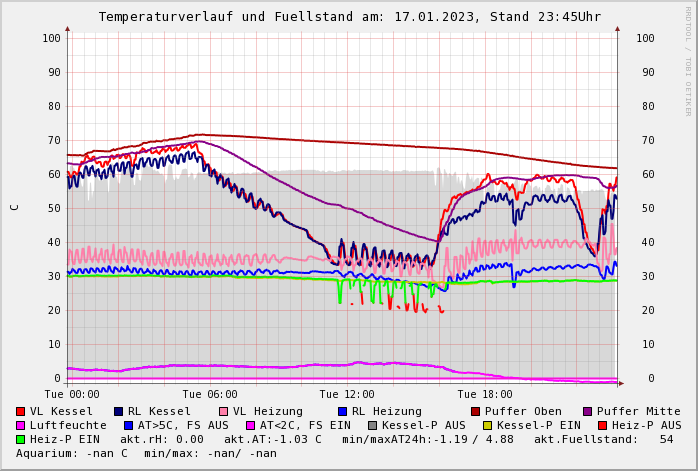Click the Aquarium status line
Viewport: 698px width, 471px height.
click(146, 453)
